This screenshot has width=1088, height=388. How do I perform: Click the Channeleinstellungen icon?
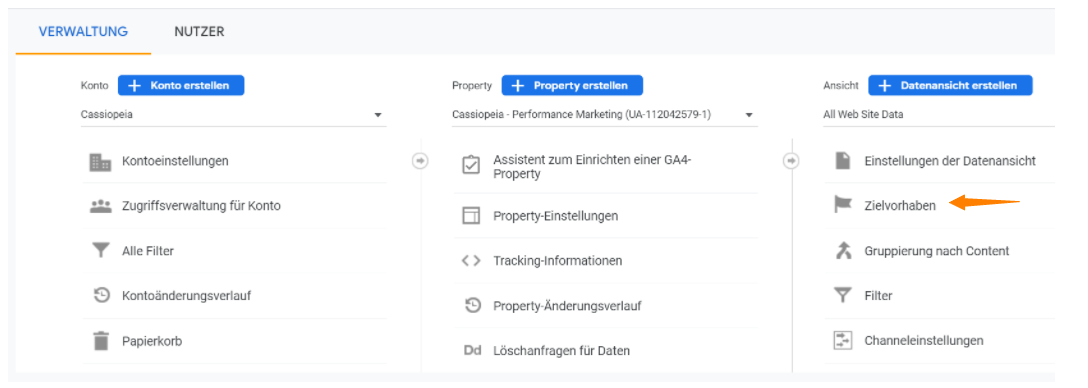(x=842, y=341)
